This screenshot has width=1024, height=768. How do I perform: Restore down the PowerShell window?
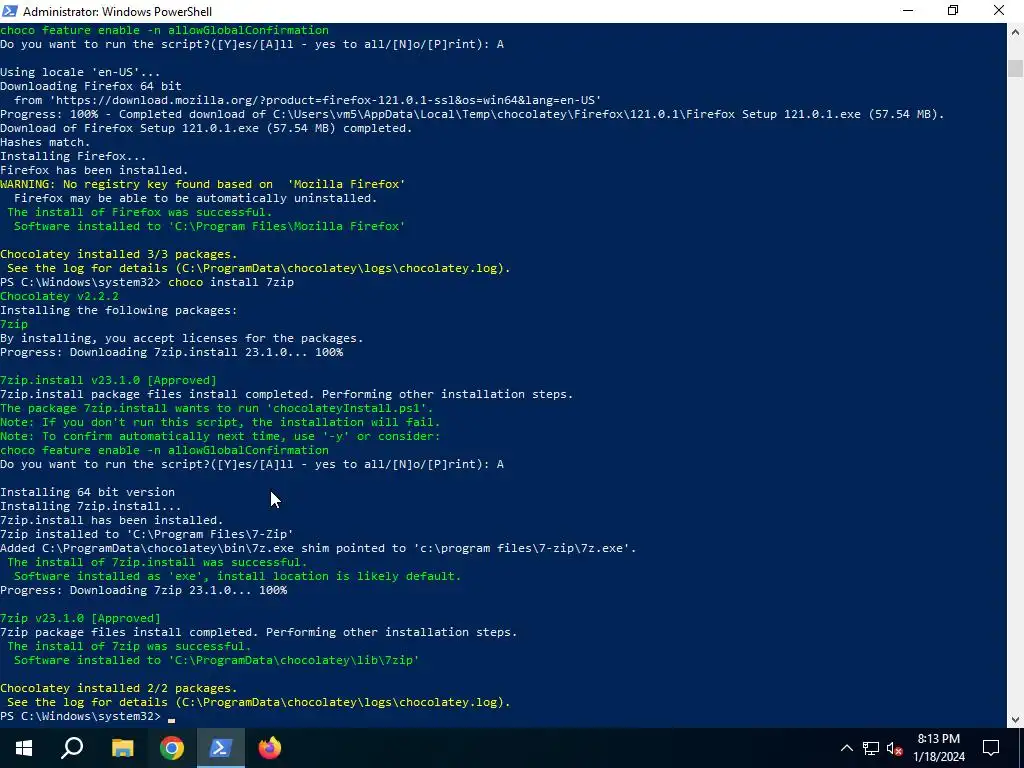coord(953,11)
